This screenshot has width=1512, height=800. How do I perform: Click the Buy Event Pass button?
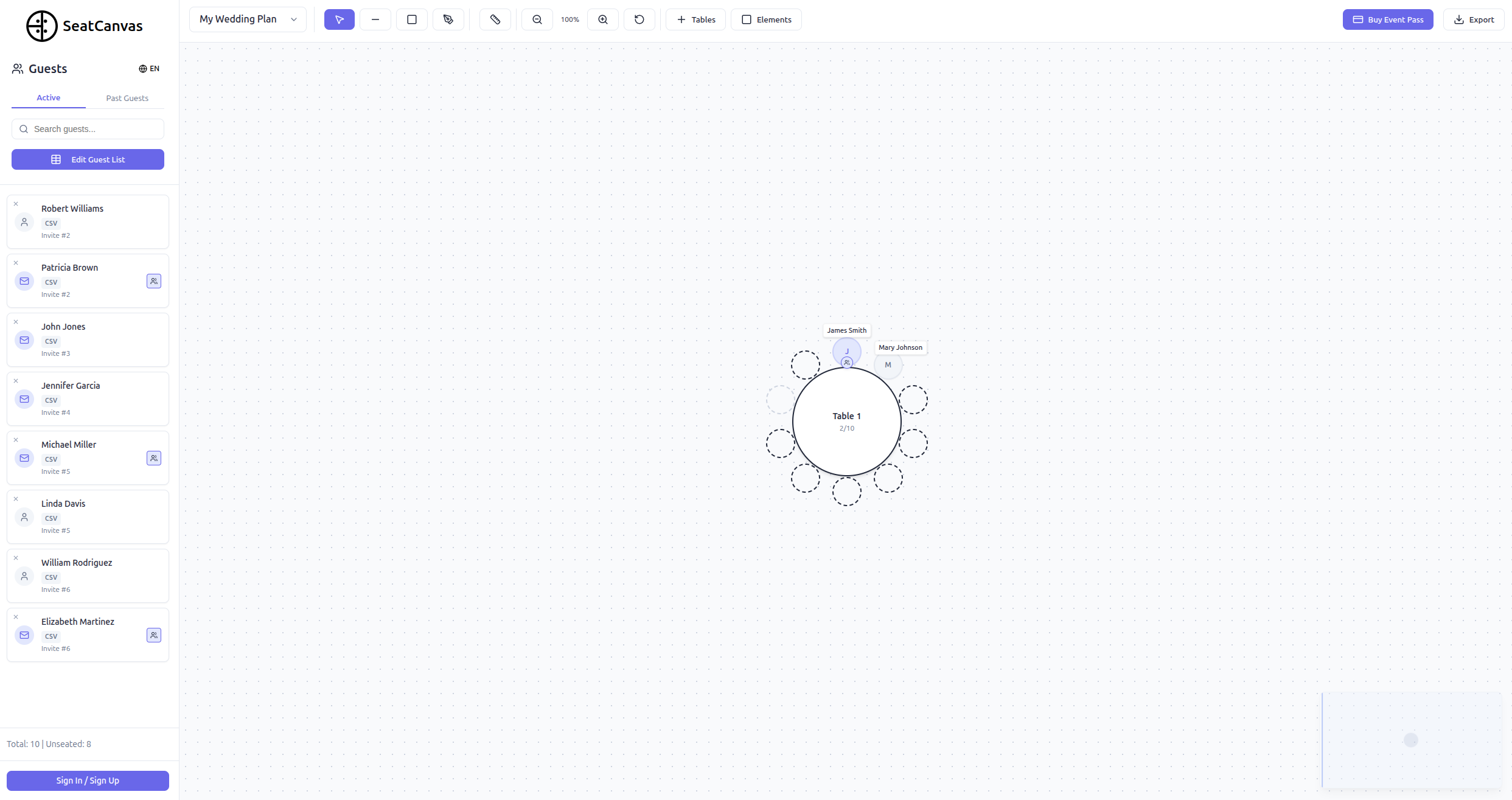pyautogui.click(x=1388, y=19)
